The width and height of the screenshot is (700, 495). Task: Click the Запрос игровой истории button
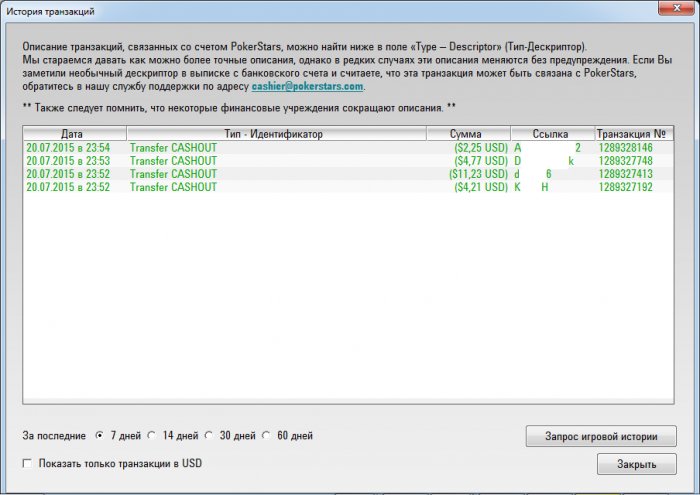pyautogui.click(x=601, y=436)
